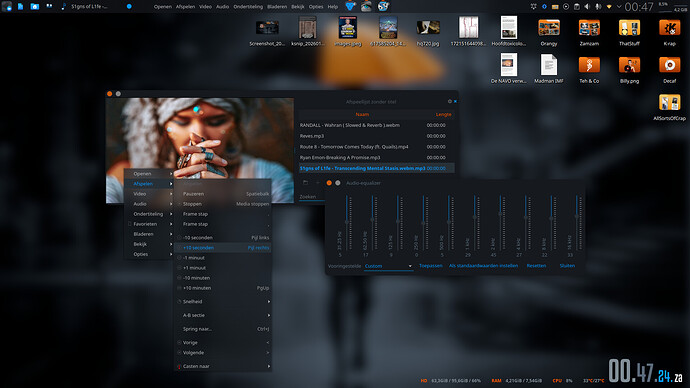Image resolution: width=690 pixels, height=388 pixels.
Task: Expand the Snelheid submenu
Action: click(x=223, y=301)
